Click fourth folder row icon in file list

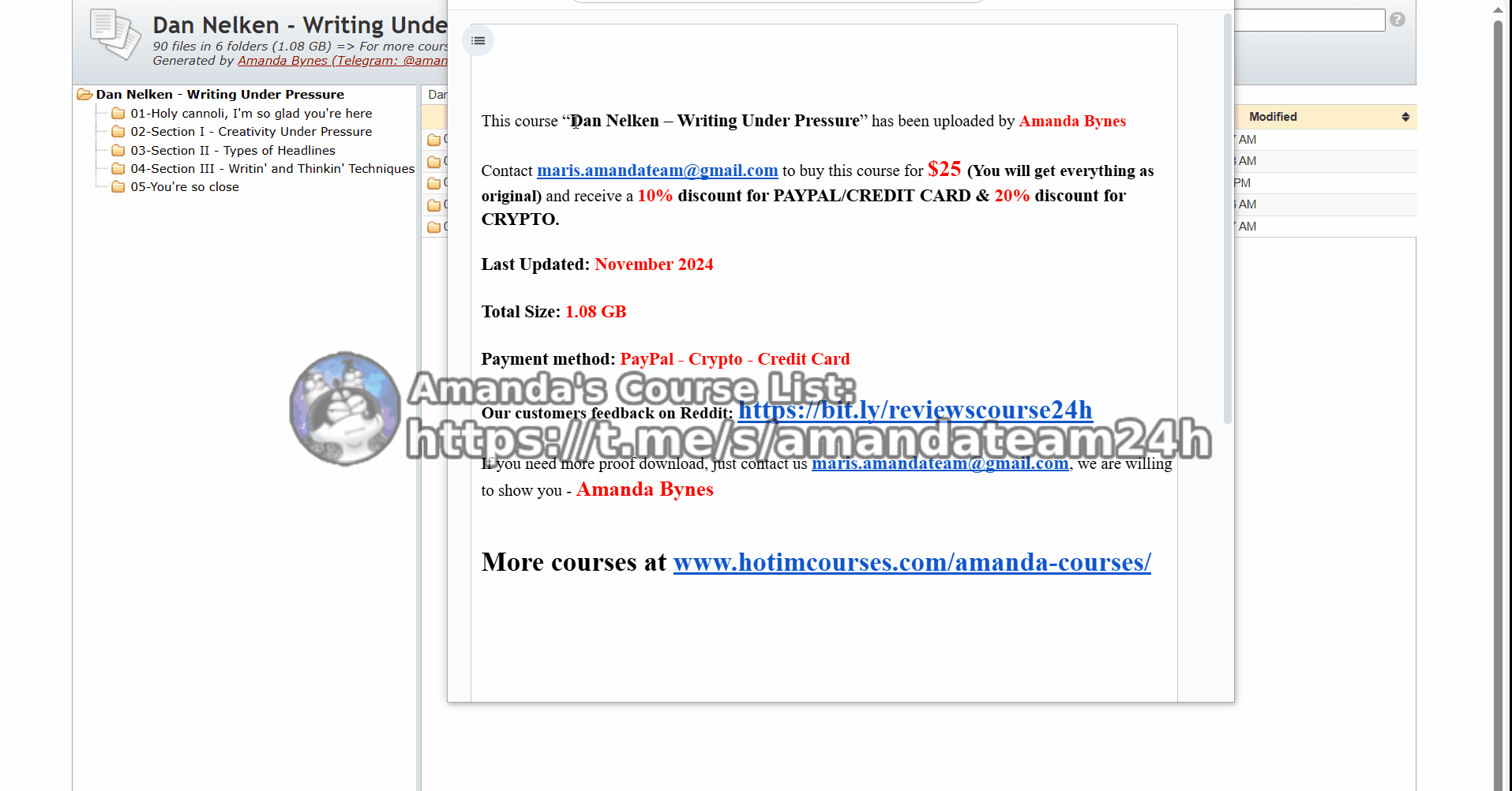434,205
